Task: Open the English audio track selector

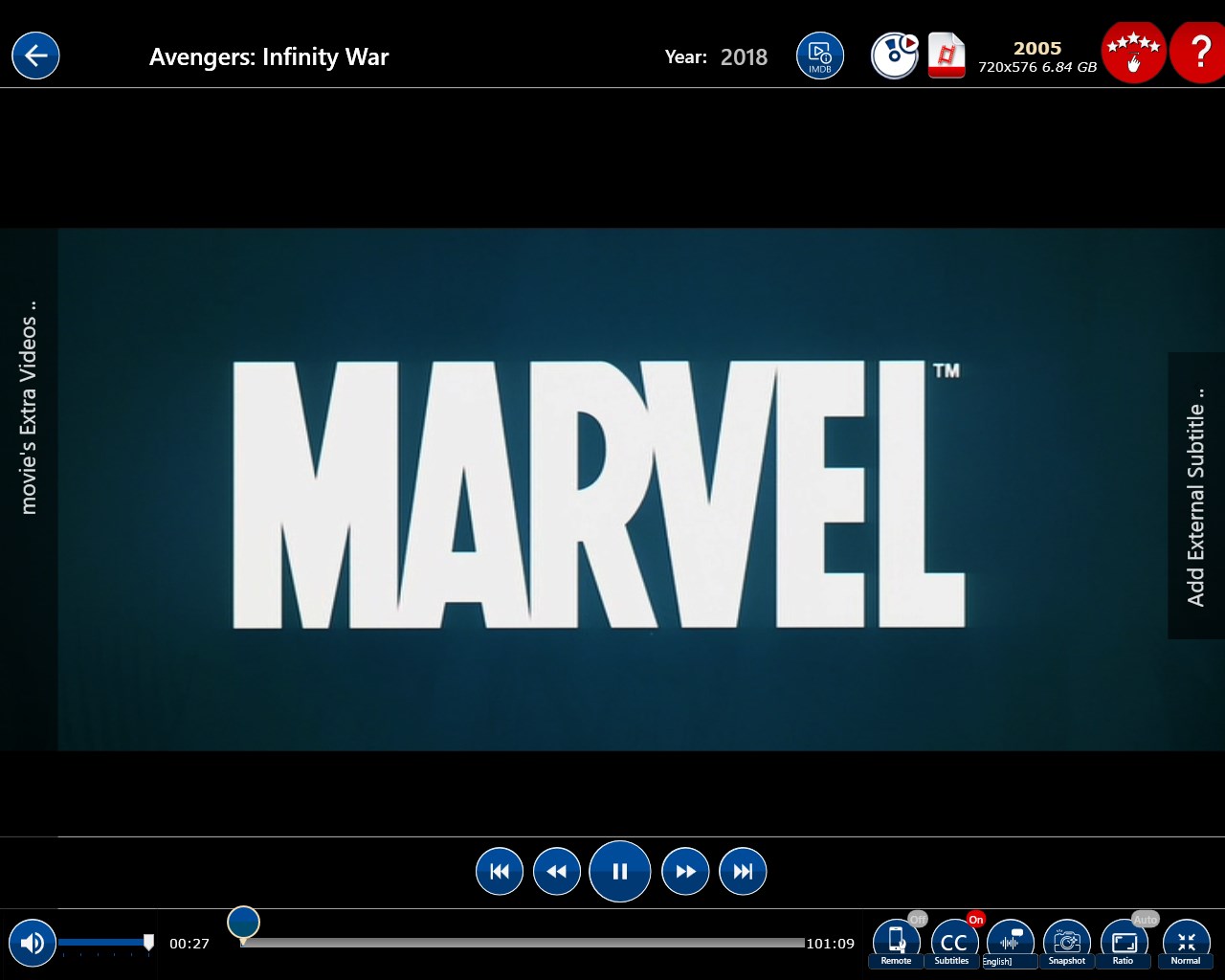Action: click(1010, 942)
